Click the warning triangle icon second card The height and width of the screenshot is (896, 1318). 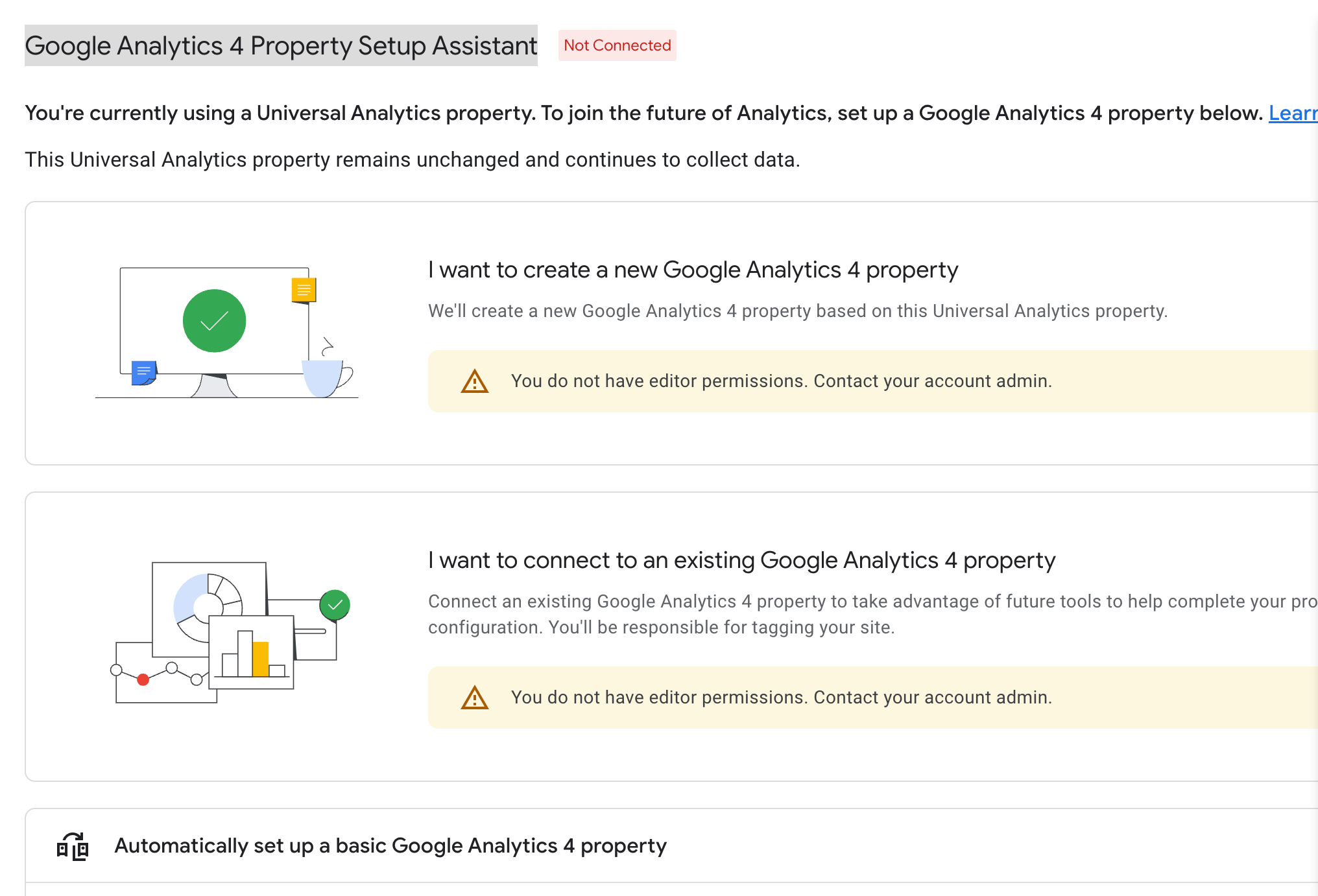point(474,698)
